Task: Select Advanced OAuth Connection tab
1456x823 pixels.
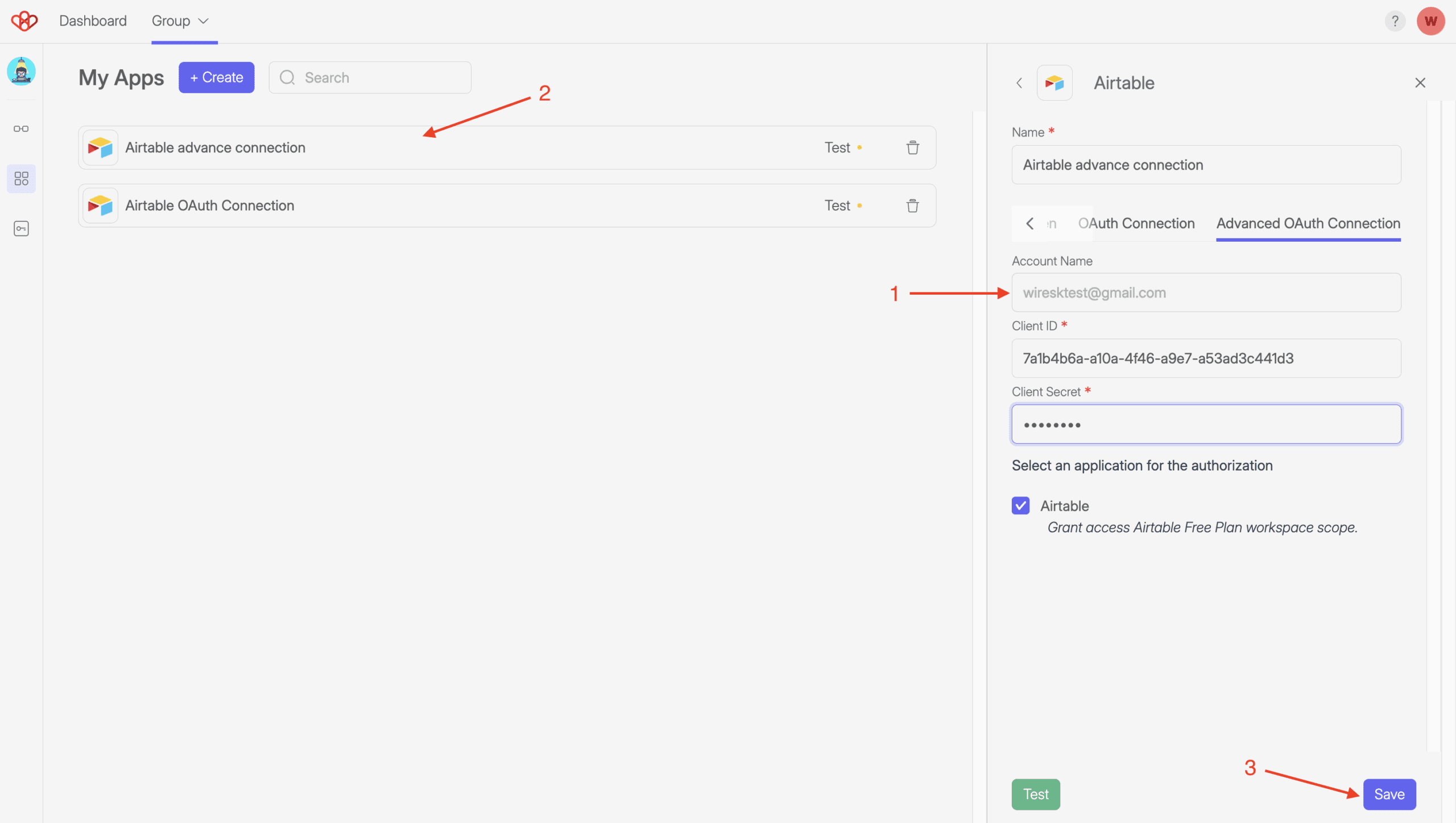Action: [x=1308, y=224]
